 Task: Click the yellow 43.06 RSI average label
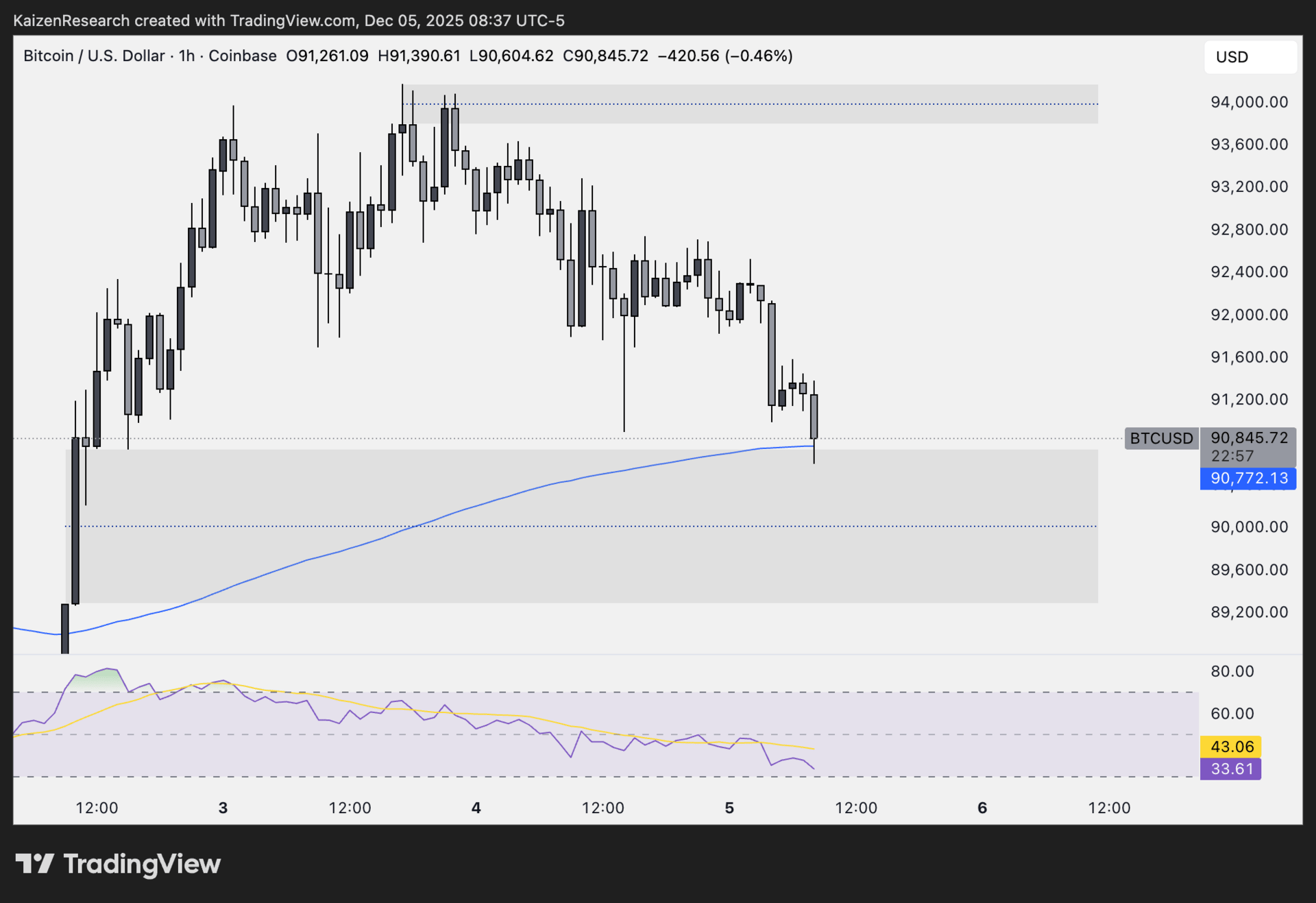click(1231, 747)
